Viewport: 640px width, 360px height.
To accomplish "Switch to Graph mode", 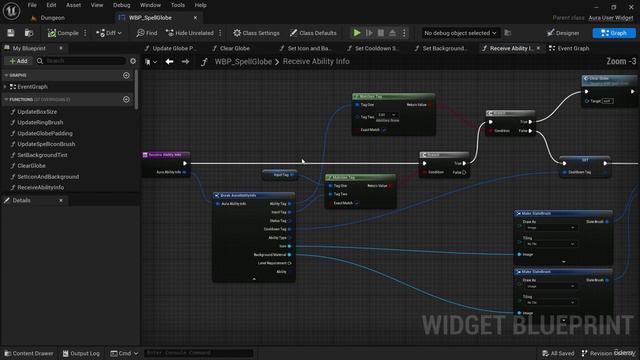I will pos(614,33).
